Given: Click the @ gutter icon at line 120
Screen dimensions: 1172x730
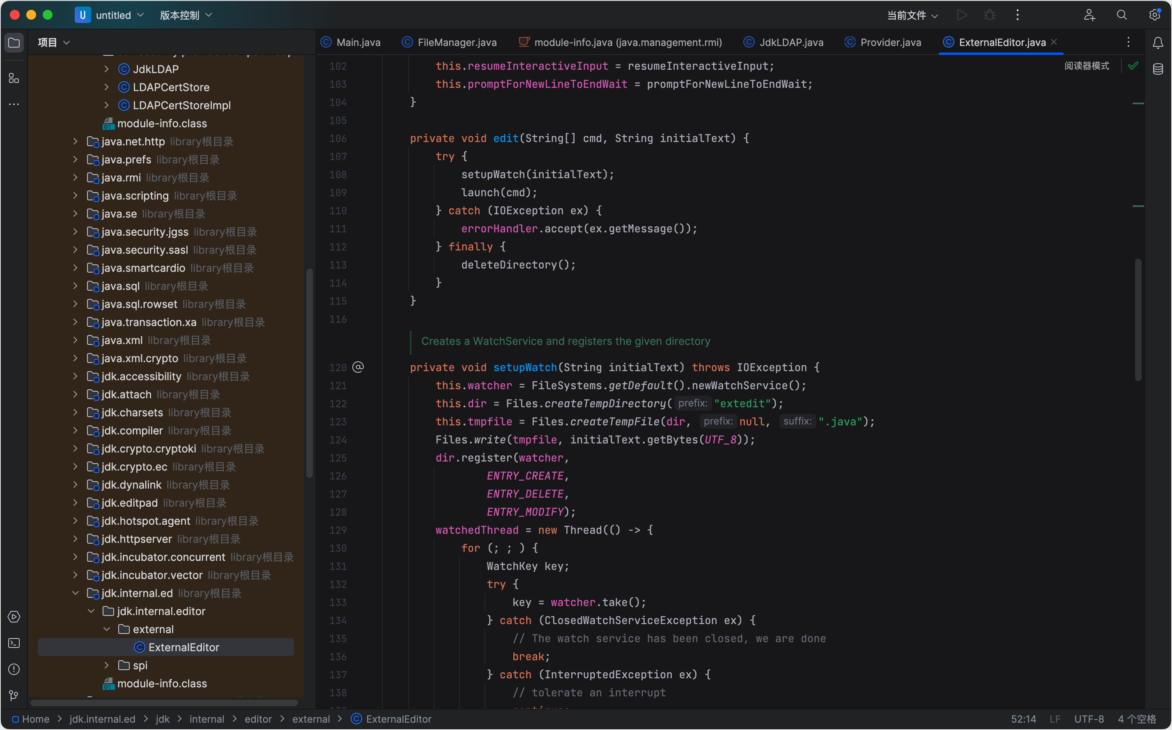Looking at the screenshot, I should click(358, 367).
